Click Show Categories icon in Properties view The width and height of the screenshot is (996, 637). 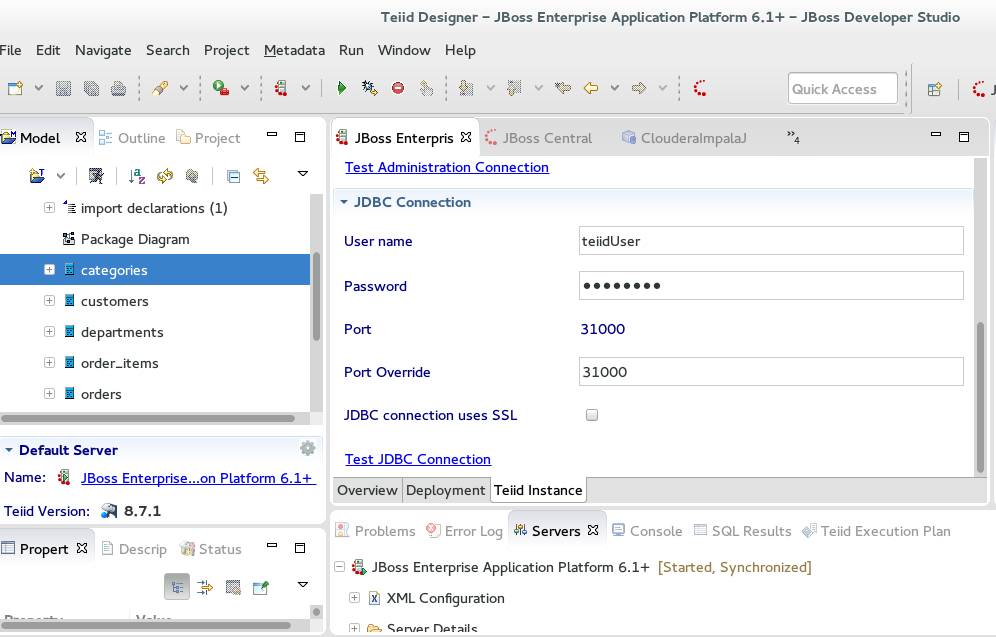[x=177, y=587]
